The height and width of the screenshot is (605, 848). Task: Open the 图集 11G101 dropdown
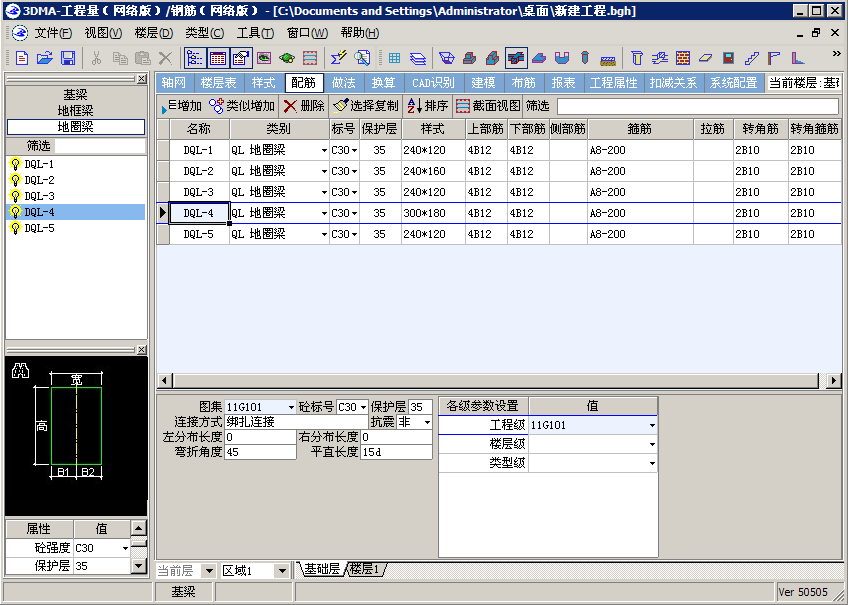click(291, 407)
